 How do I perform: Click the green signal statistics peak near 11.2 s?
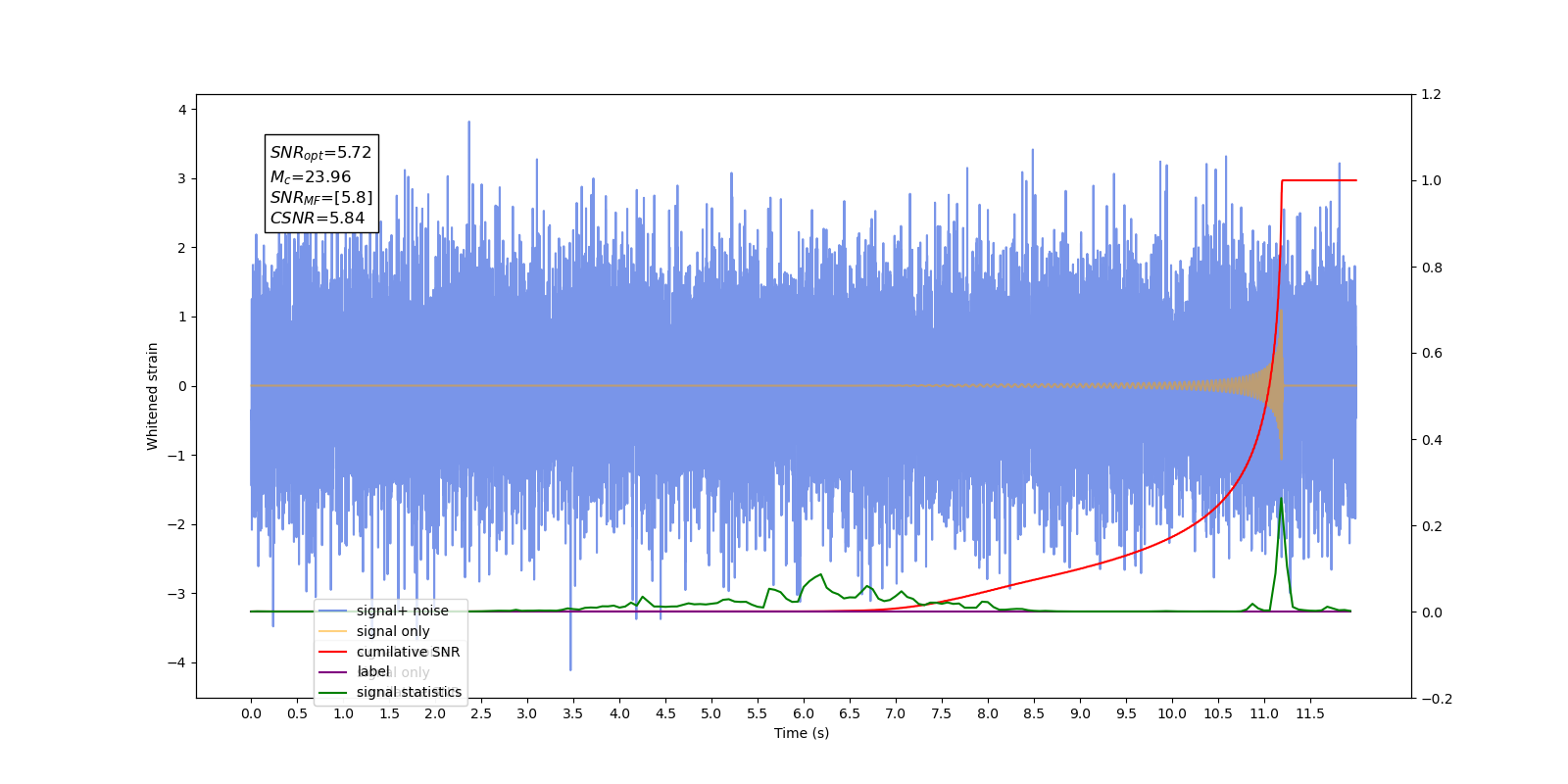pos(1281,500)
